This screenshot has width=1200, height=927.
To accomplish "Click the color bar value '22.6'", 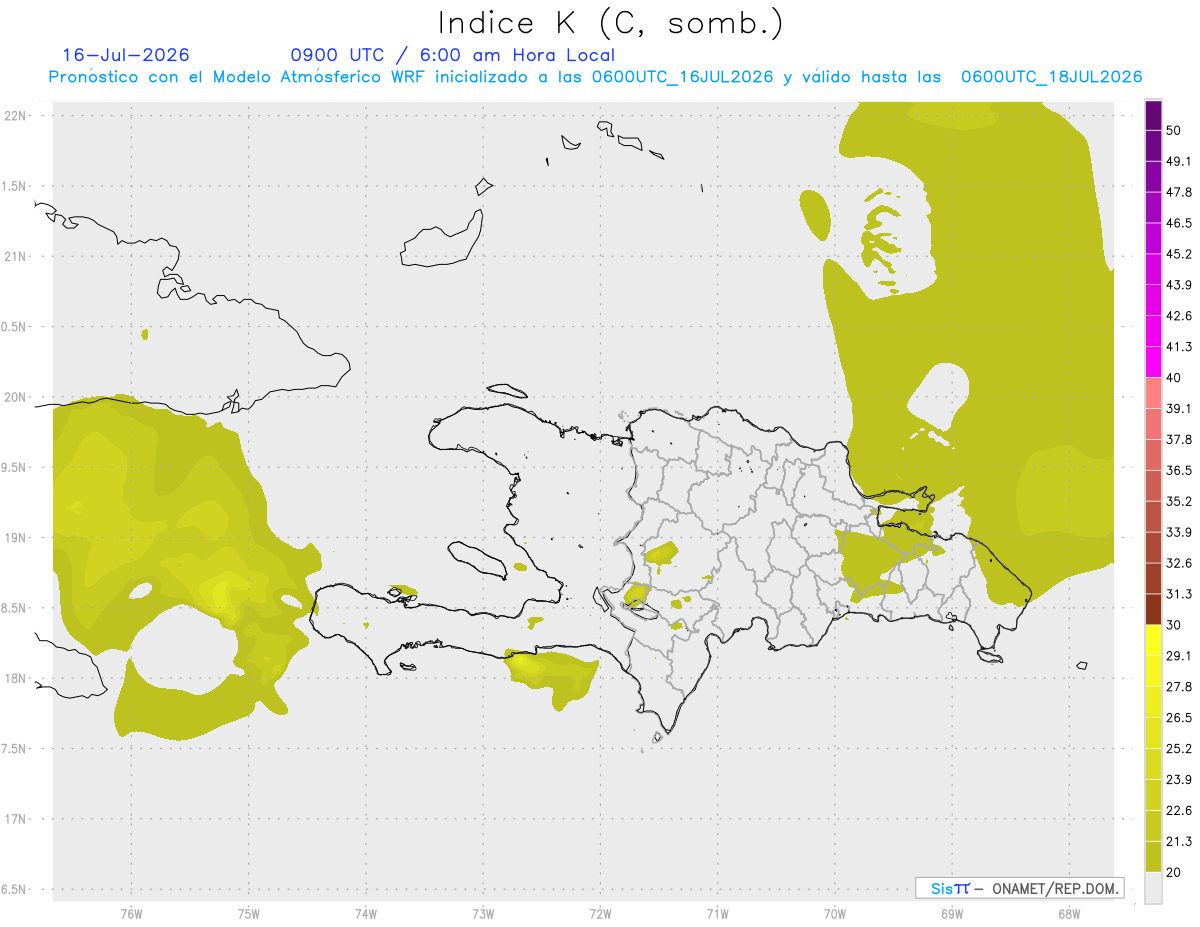I will (x=1180, y=810).
